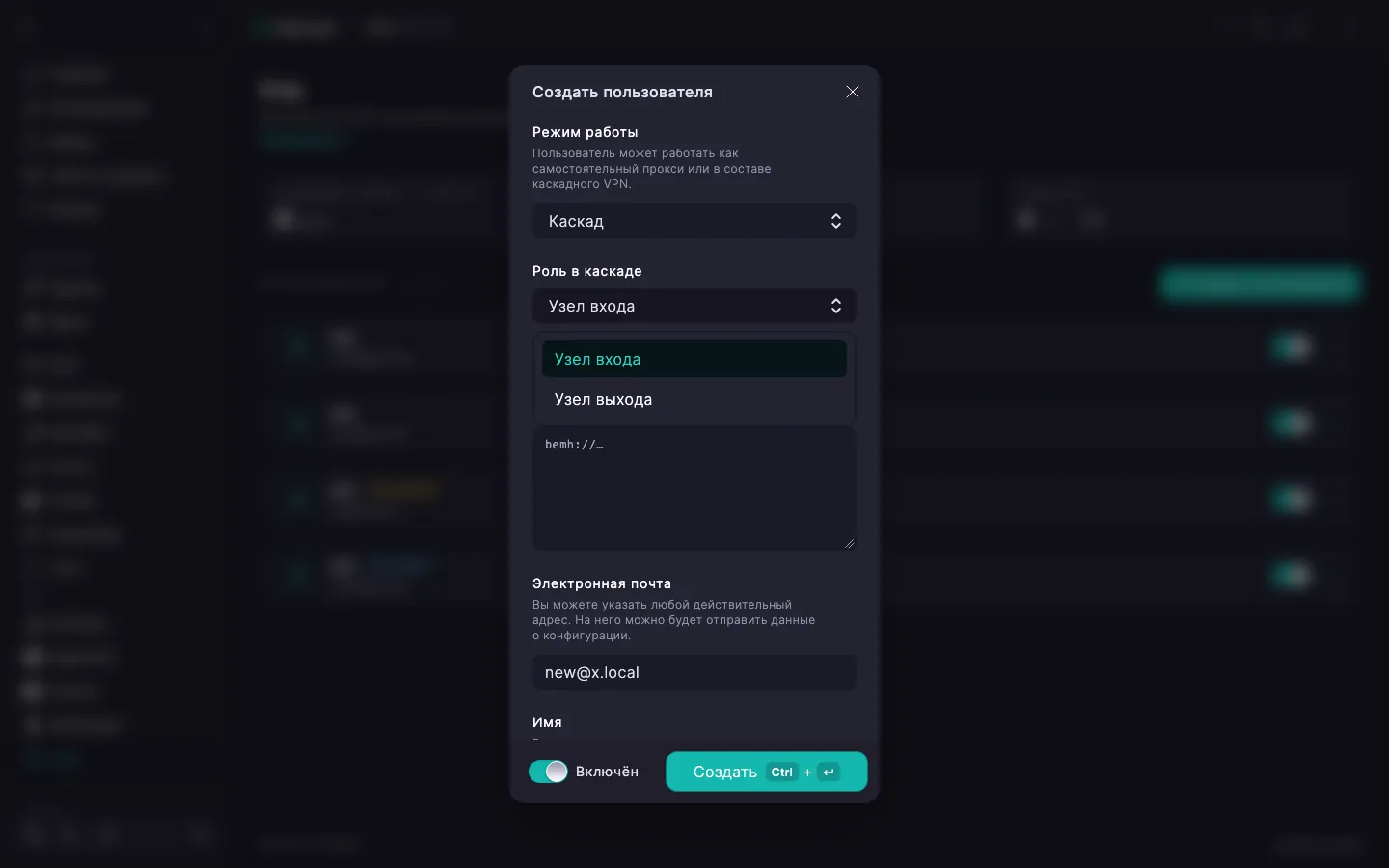Screen dimensions: 1389x868
Task: Click the text area corner resize grip
Action: click(x=849, y=543)
